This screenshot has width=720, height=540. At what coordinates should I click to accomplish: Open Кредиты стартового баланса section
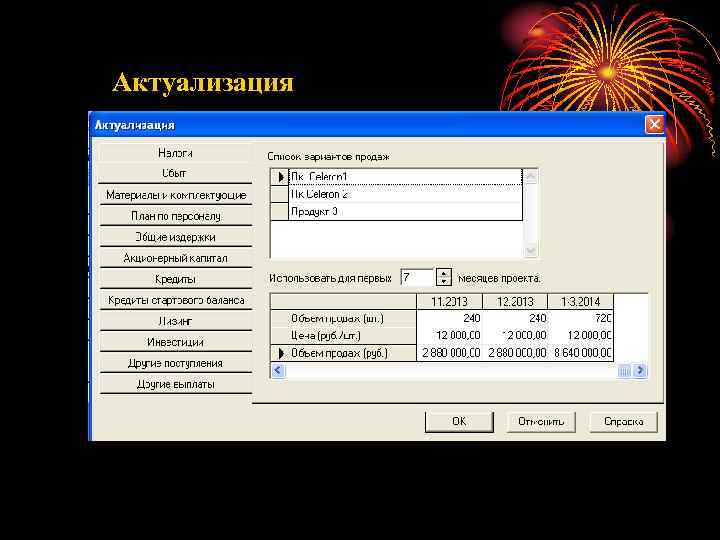[175, 300]
